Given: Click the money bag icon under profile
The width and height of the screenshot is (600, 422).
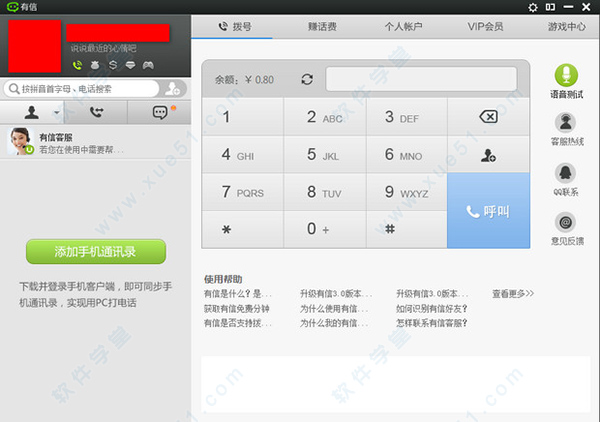Looking at the screenshot, I should pos(95,65).
